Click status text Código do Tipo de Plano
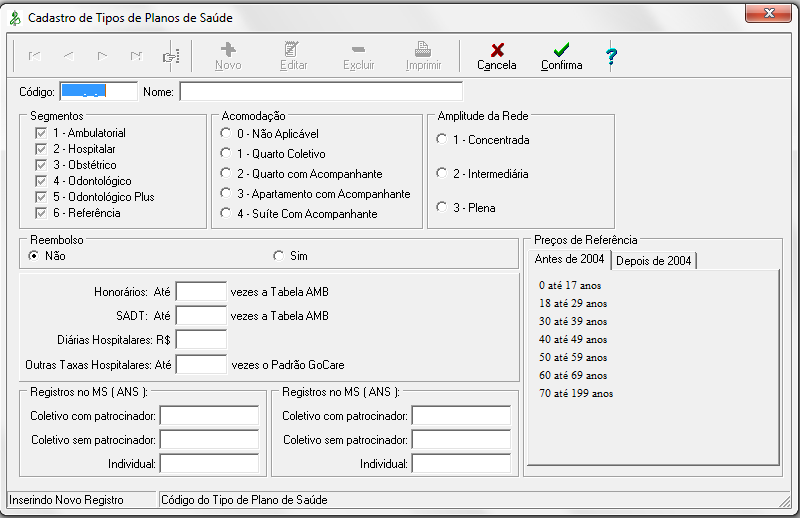800x518 pixels. pos(244,500)
